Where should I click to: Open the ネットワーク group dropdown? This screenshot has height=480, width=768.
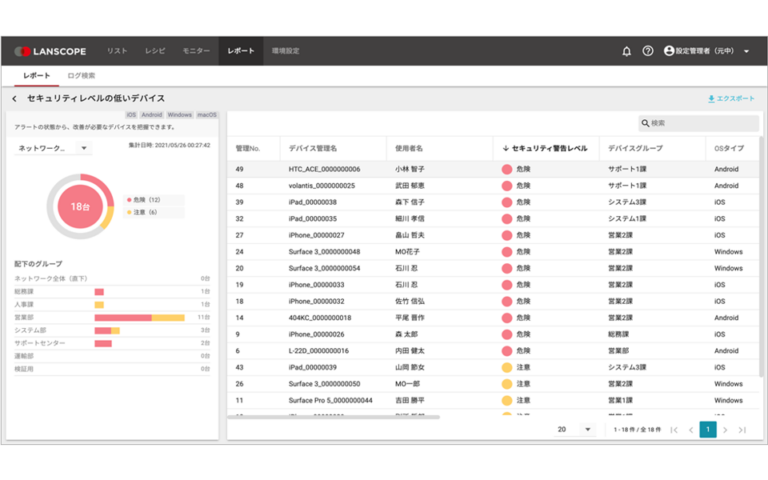coord(52,147)
